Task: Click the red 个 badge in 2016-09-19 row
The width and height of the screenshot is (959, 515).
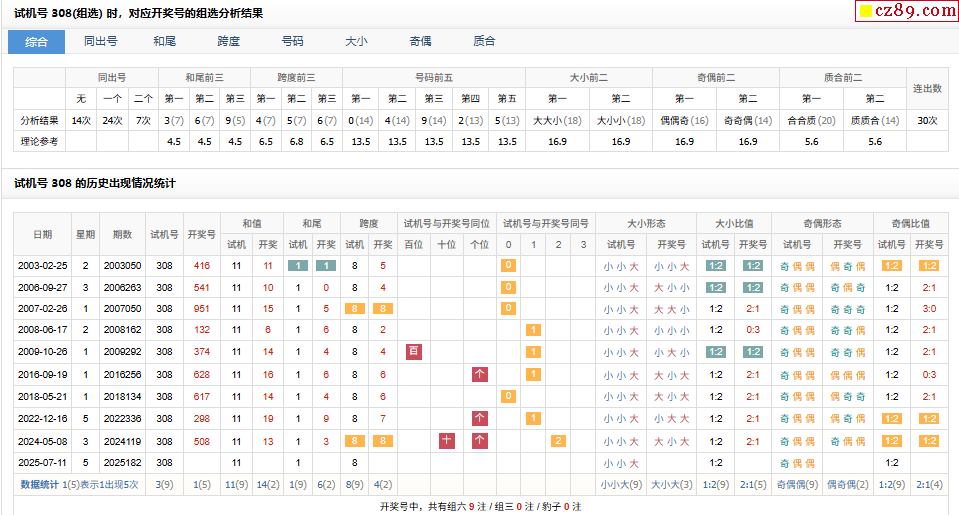Action: coord(480,374)
